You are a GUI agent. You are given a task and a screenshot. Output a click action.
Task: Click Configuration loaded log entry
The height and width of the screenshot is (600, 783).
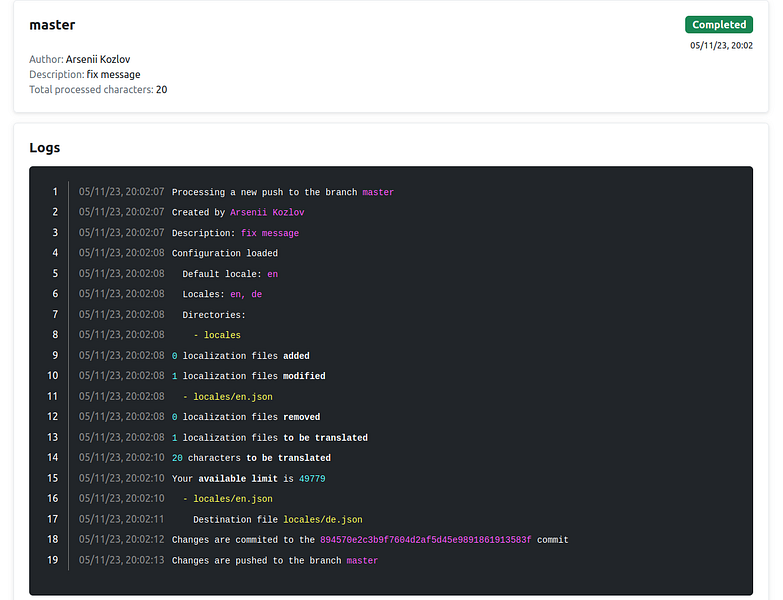point(225,253)
